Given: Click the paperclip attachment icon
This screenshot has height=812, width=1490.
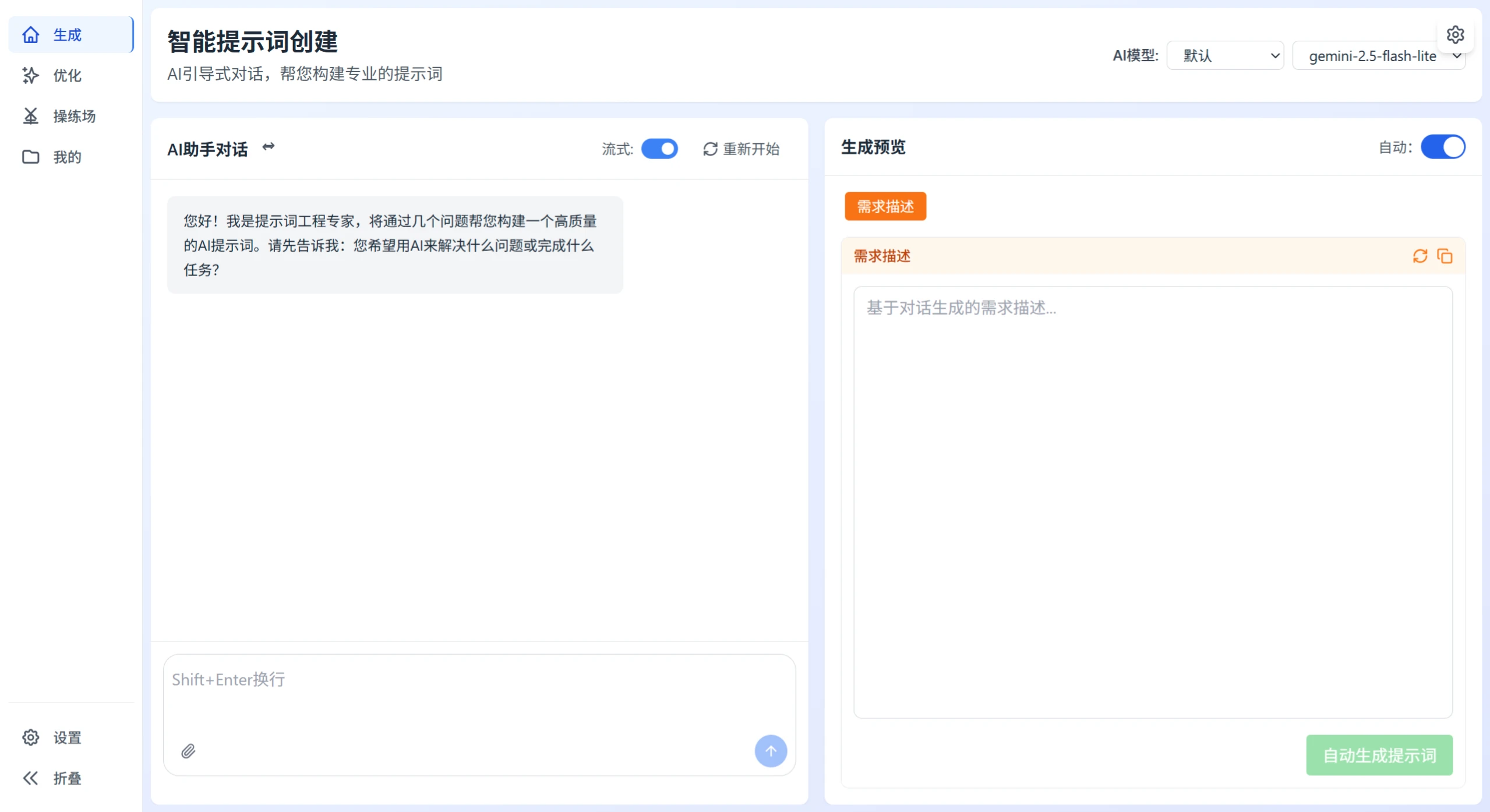Looking at the screenshot, I should pos(188,751).
